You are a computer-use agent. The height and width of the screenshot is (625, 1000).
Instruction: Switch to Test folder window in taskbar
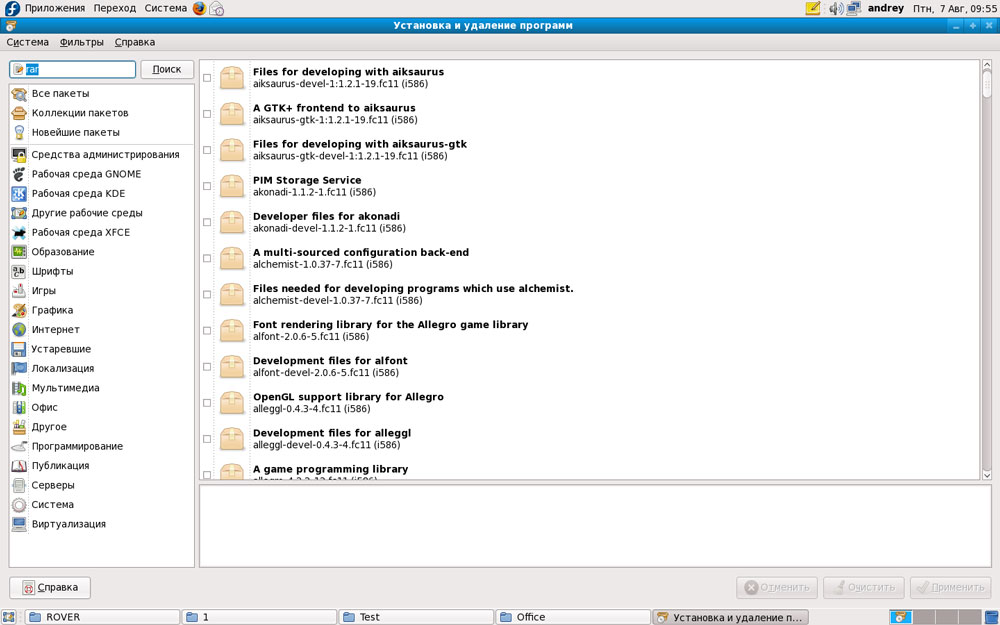click(x=416, y=617)
